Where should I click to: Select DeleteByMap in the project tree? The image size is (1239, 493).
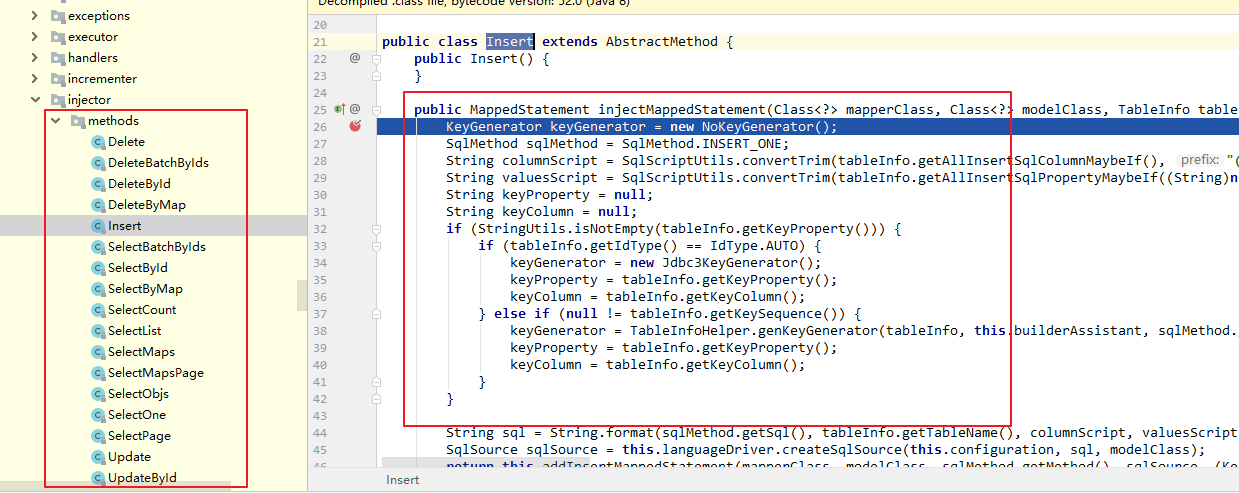coord(147,205)
